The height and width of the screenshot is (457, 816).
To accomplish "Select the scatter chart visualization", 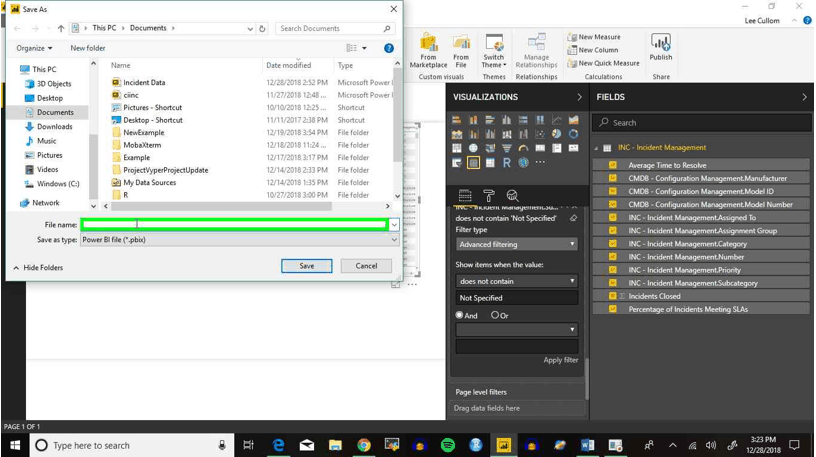I will 540,134.
